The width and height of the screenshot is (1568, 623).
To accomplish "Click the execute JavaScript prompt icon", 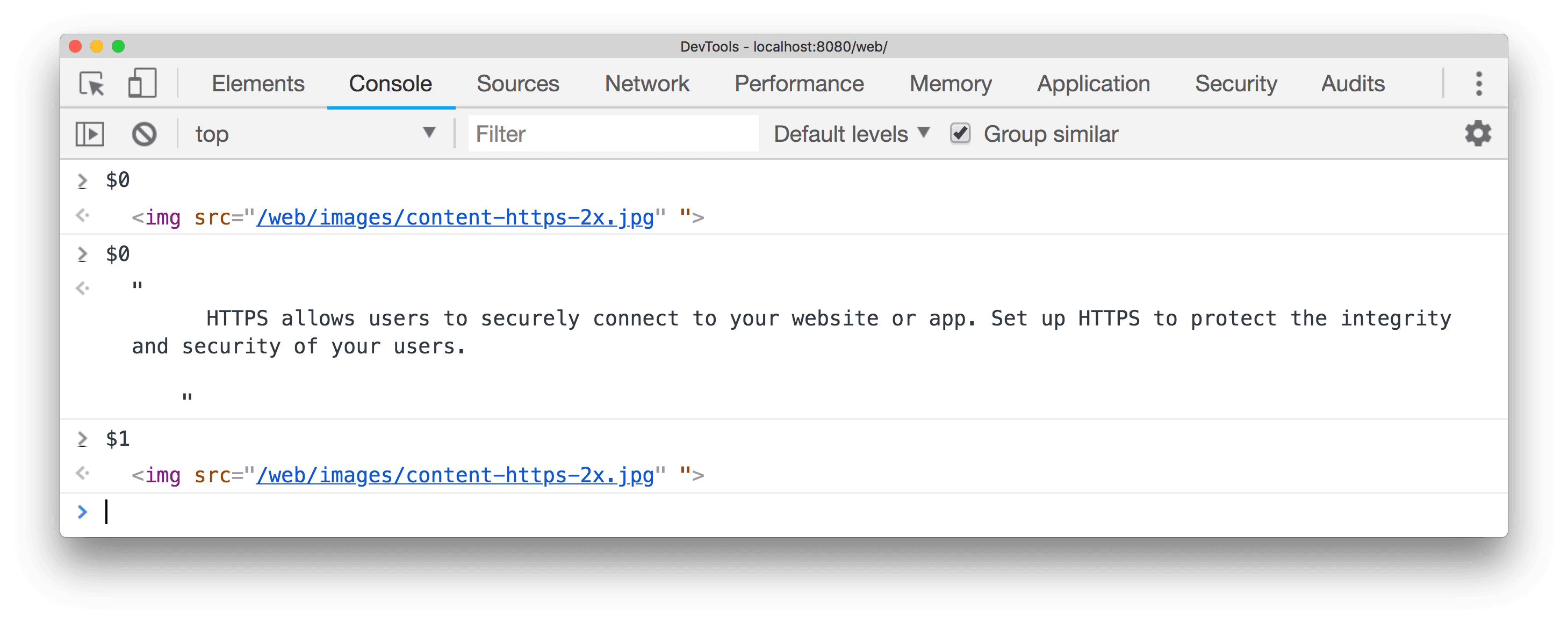I will point(90,134).
